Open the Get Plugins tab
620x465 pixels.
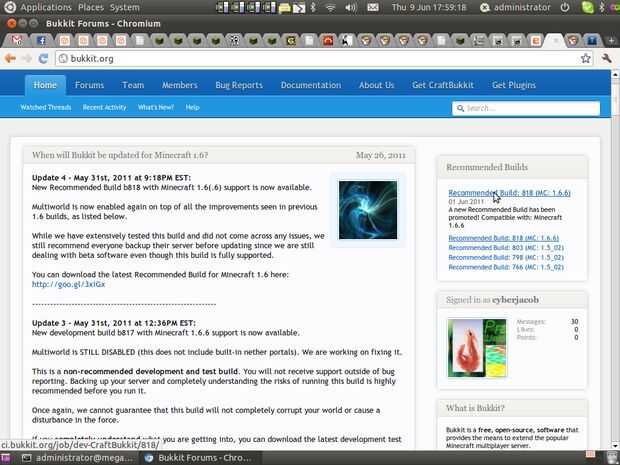(514, 85)
